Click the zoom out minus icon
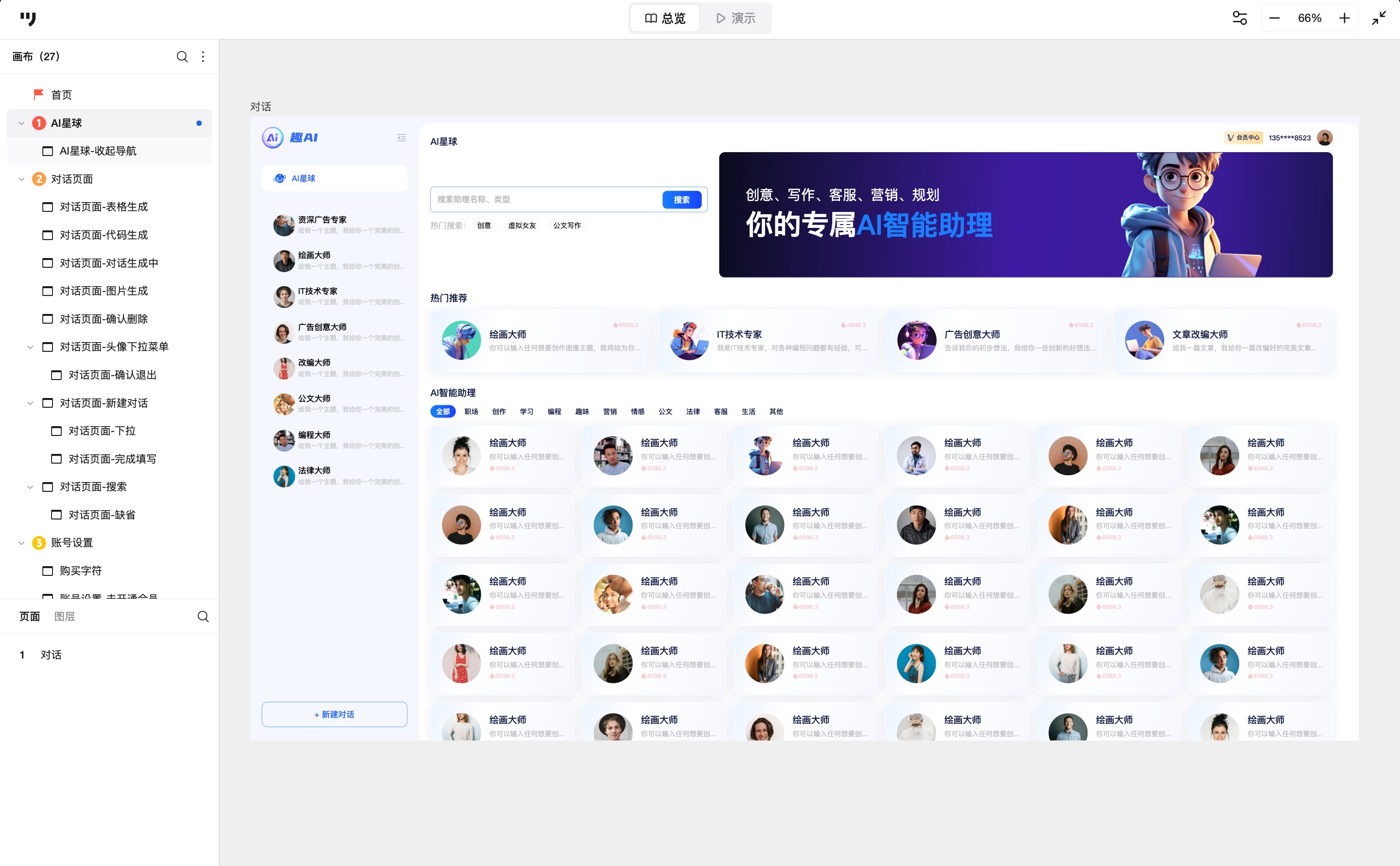Viewport: 1400px width, 866px height. click(x=1274, y=18)
